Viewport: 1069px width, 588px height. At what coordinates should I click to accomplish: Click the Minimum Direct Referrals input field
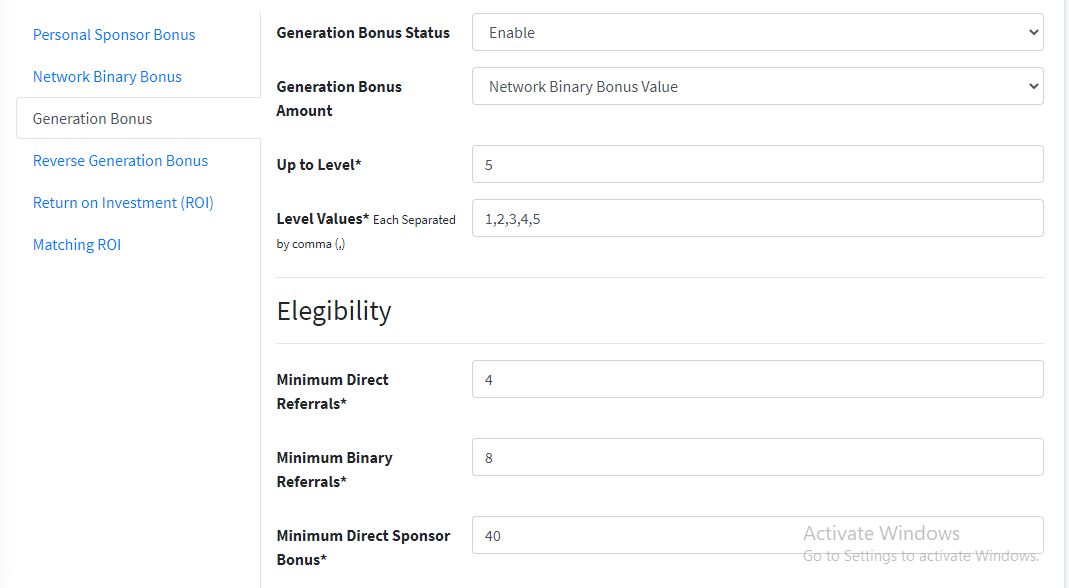pyautogui.click(x=757, y=380)
